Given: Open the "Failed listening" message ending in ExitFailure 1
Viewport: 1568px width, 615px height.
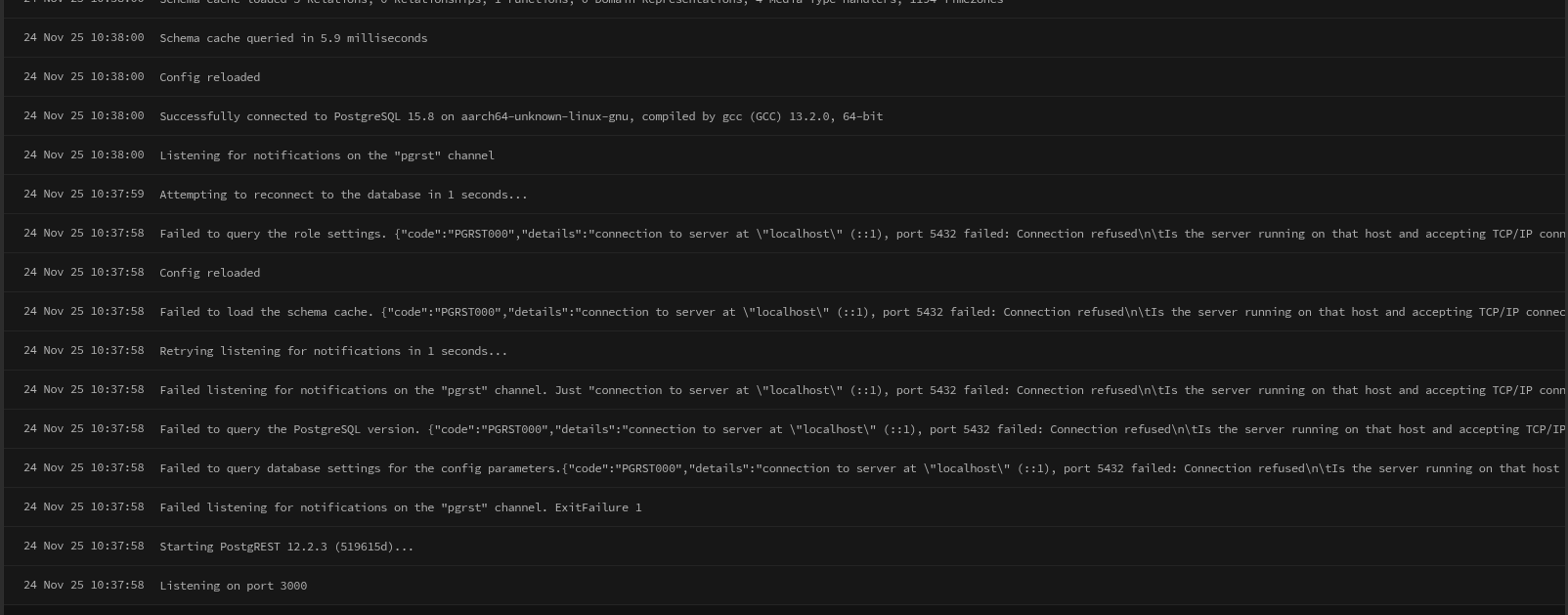Looking at the screenshot, I should pyautogui.click(x=400, y=507).
